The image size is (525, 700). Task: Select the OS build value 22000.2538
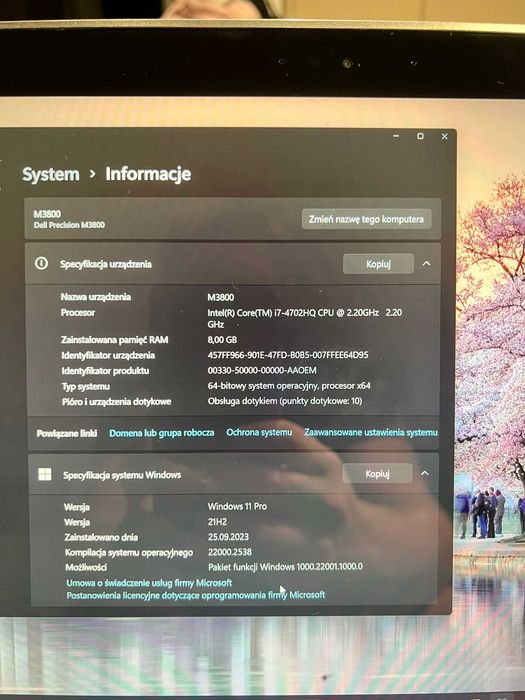point(229,552)
